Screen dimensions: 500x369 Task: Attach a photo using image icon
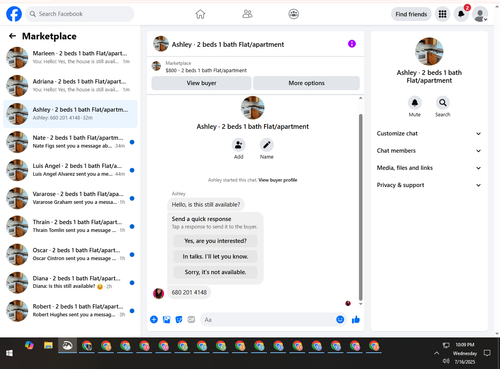[x=166, y=320]
